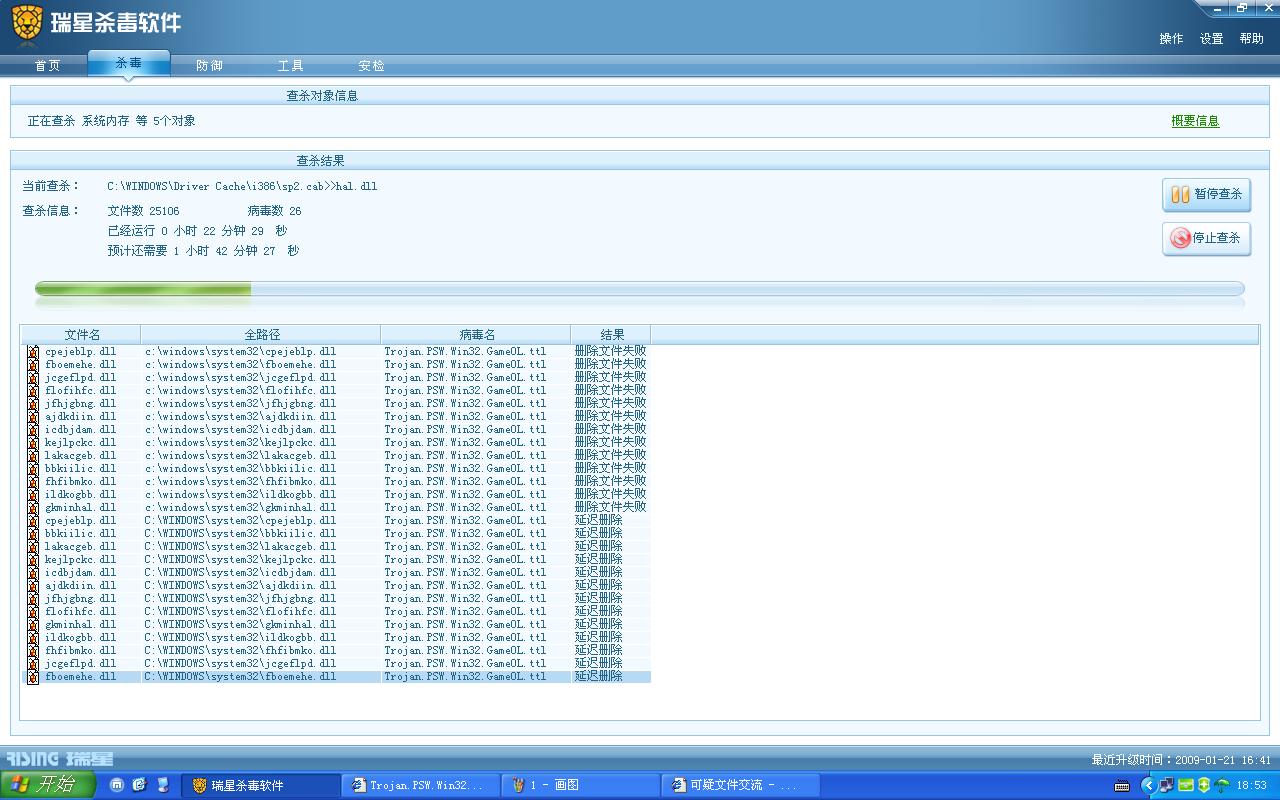Open the 操作 menu

[1171, 39]
